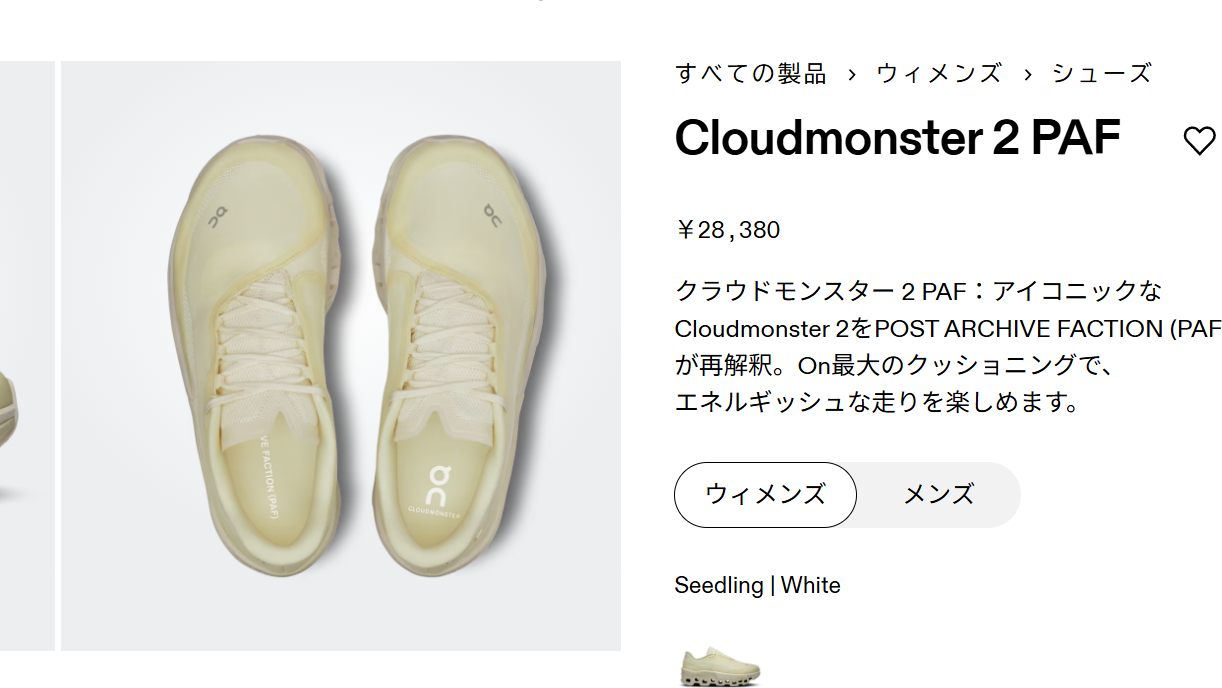Click On logo on right shoe toe

click(493, 214)
